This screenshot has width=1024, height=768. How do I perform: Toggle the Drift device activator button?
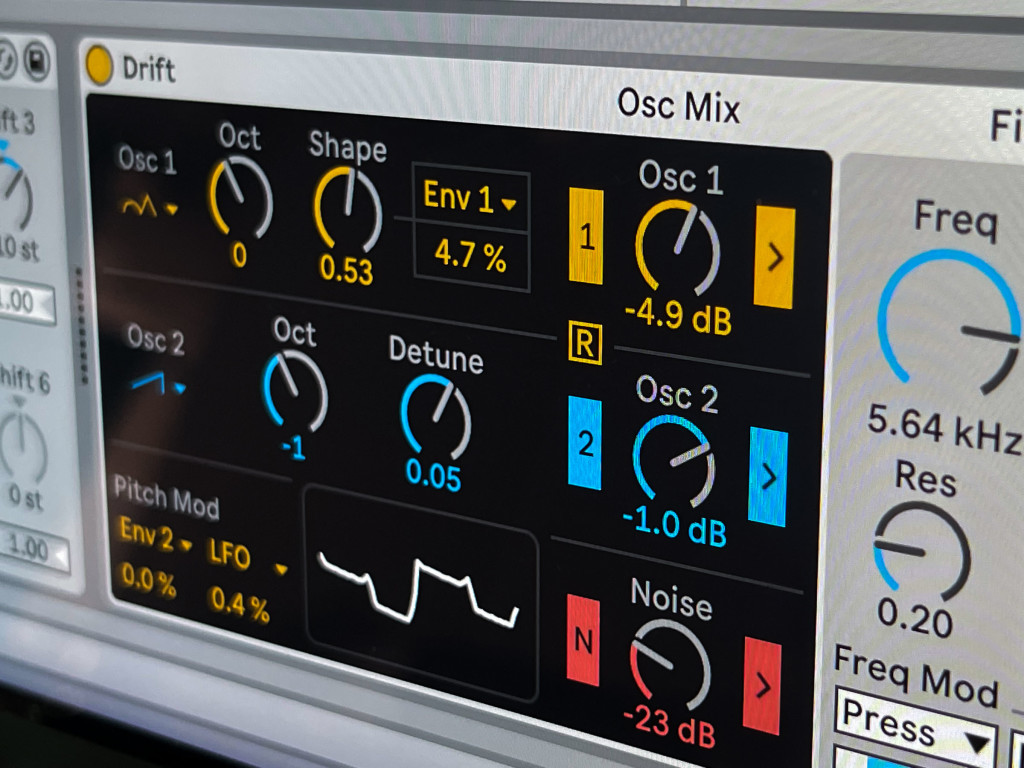(x=99, y=65)
